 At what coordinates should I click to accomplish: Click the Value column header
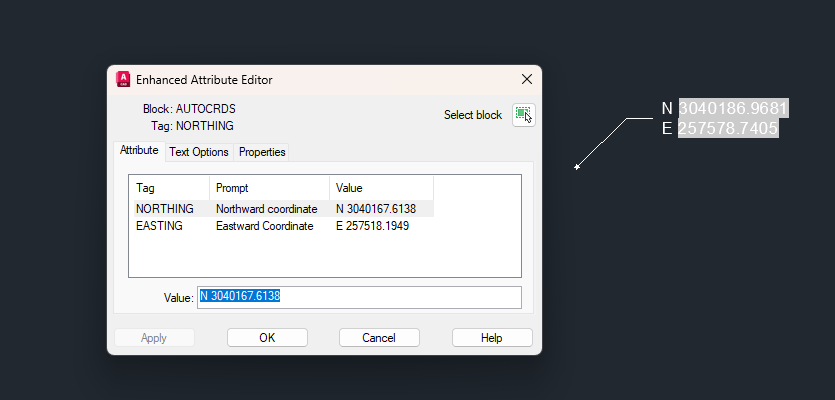pos(381,188)
